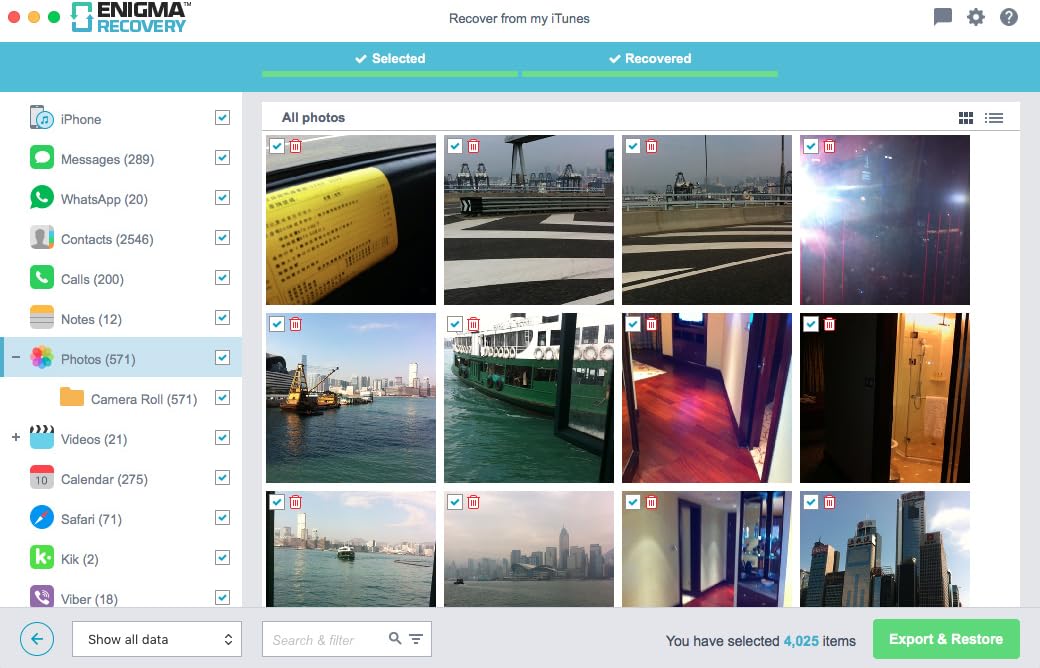Open the Camera Roll folder icon
Image resolution: width=1040 pixels, height=668 pixels.
72,397
